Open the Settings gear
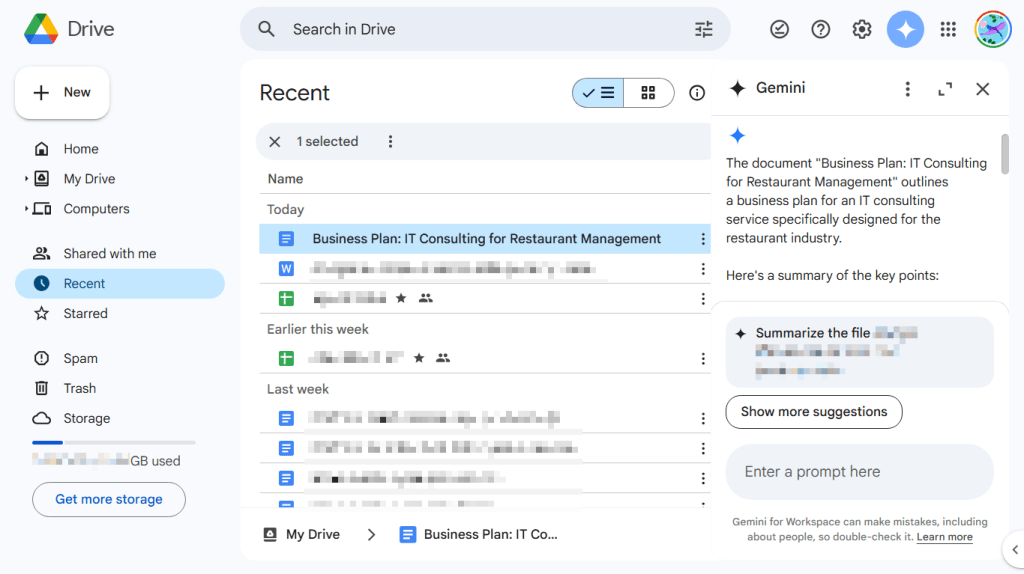This screenshot has height=574, width=1024. pos(862,29)
